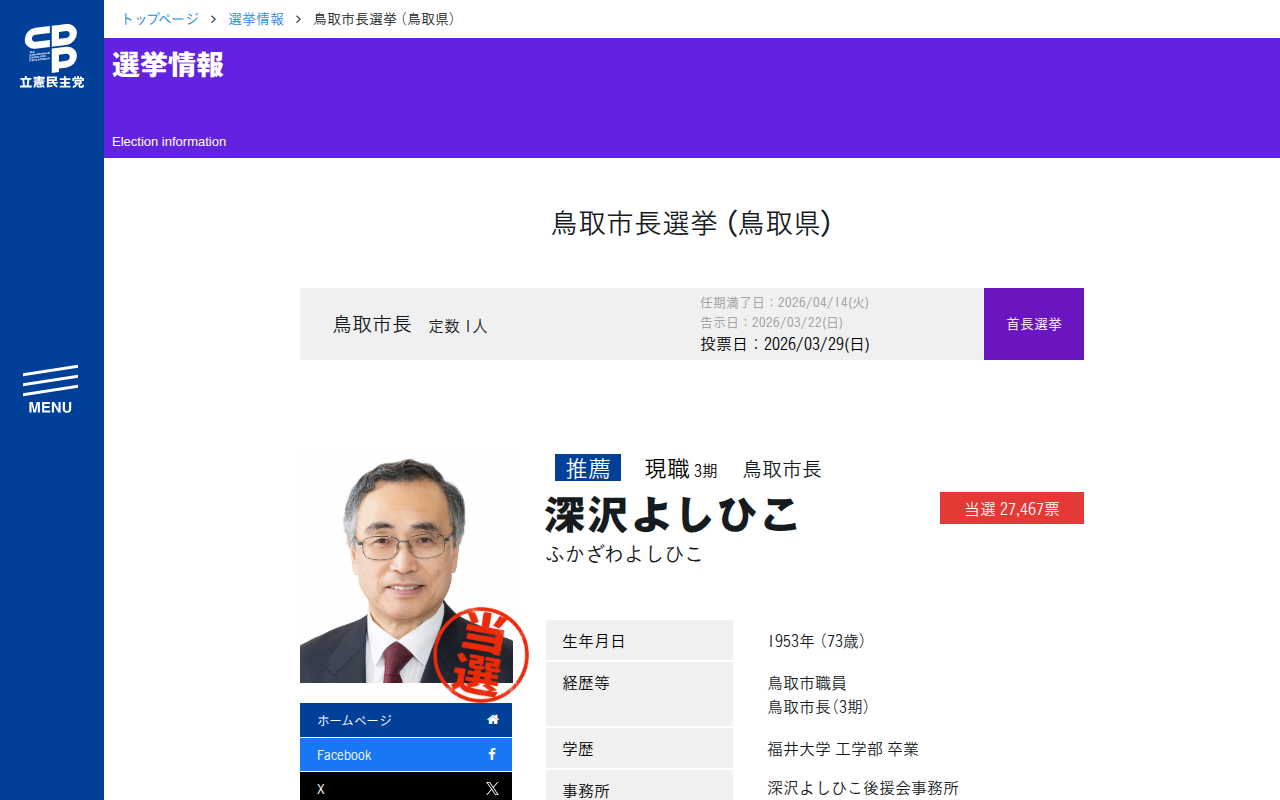Click the 事務所 row label

pos(639,786)
